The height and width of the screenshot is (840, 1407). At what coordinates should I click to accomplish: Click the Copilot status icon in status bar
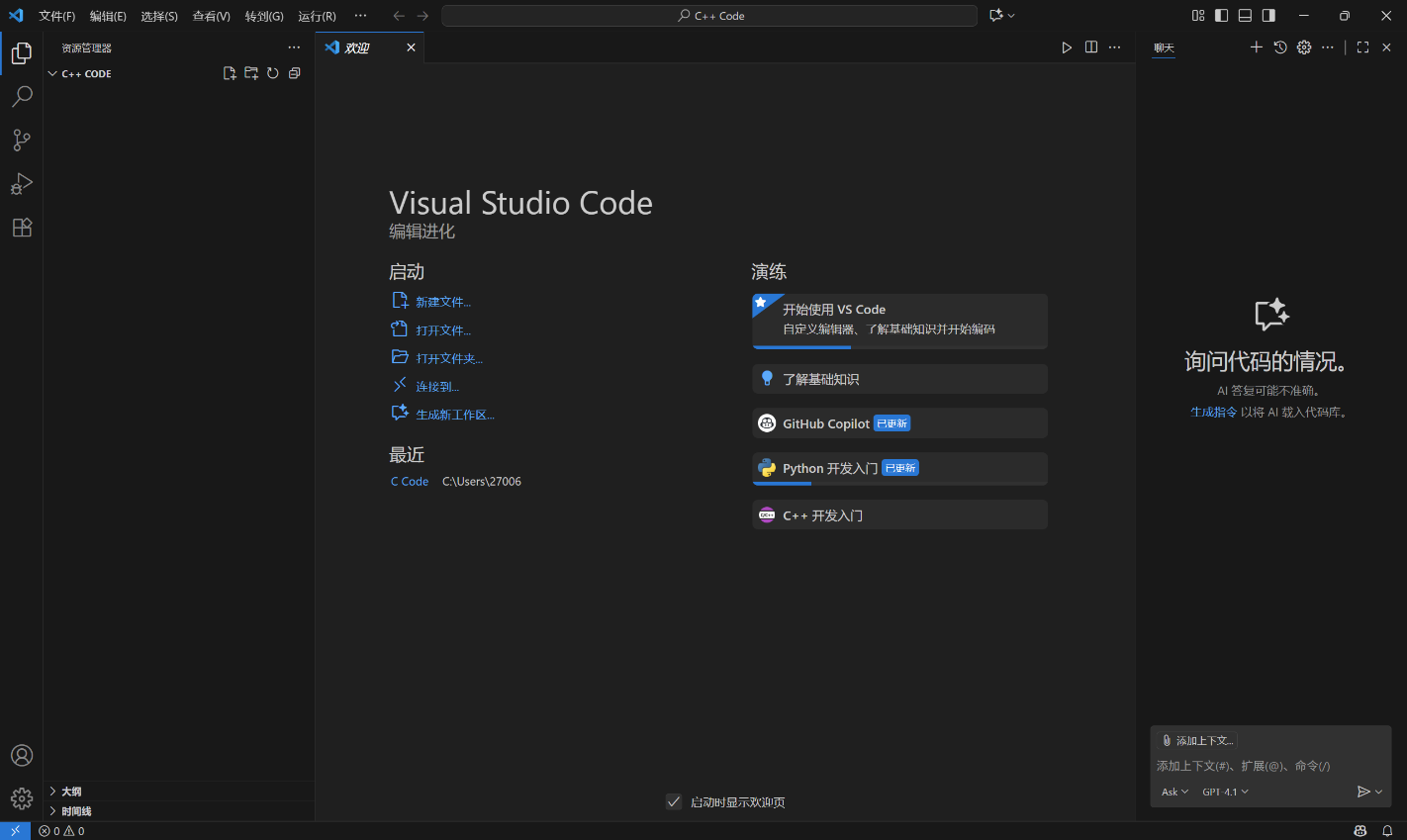(1360, 831)
